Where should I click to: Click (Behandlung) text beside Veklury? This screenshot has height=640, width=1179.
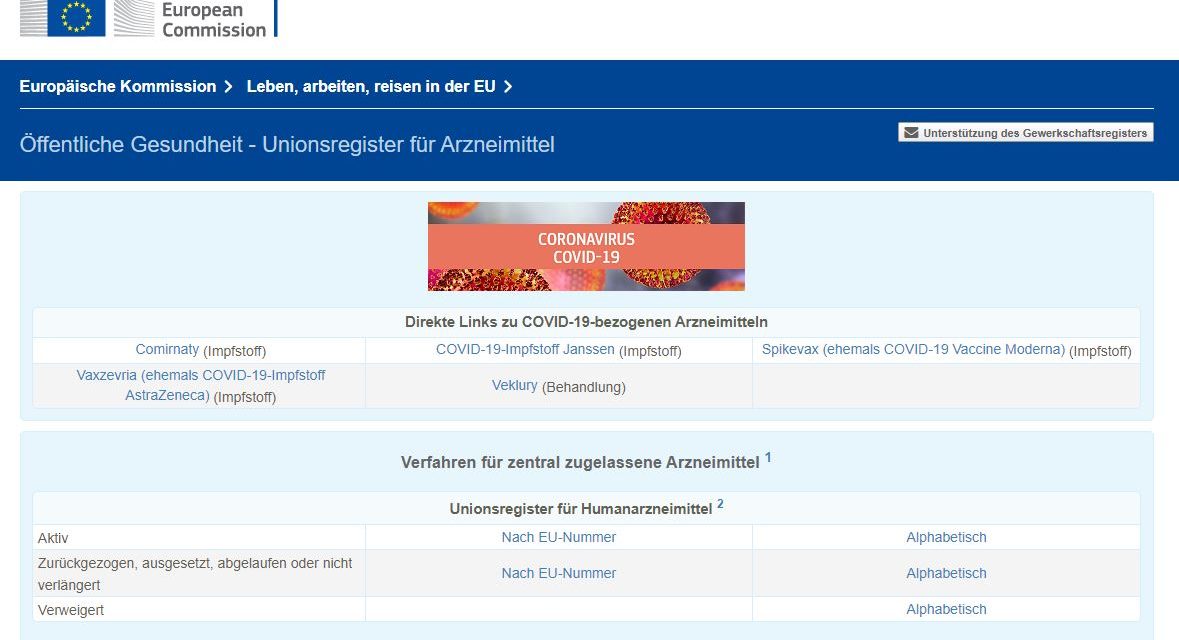583,387
